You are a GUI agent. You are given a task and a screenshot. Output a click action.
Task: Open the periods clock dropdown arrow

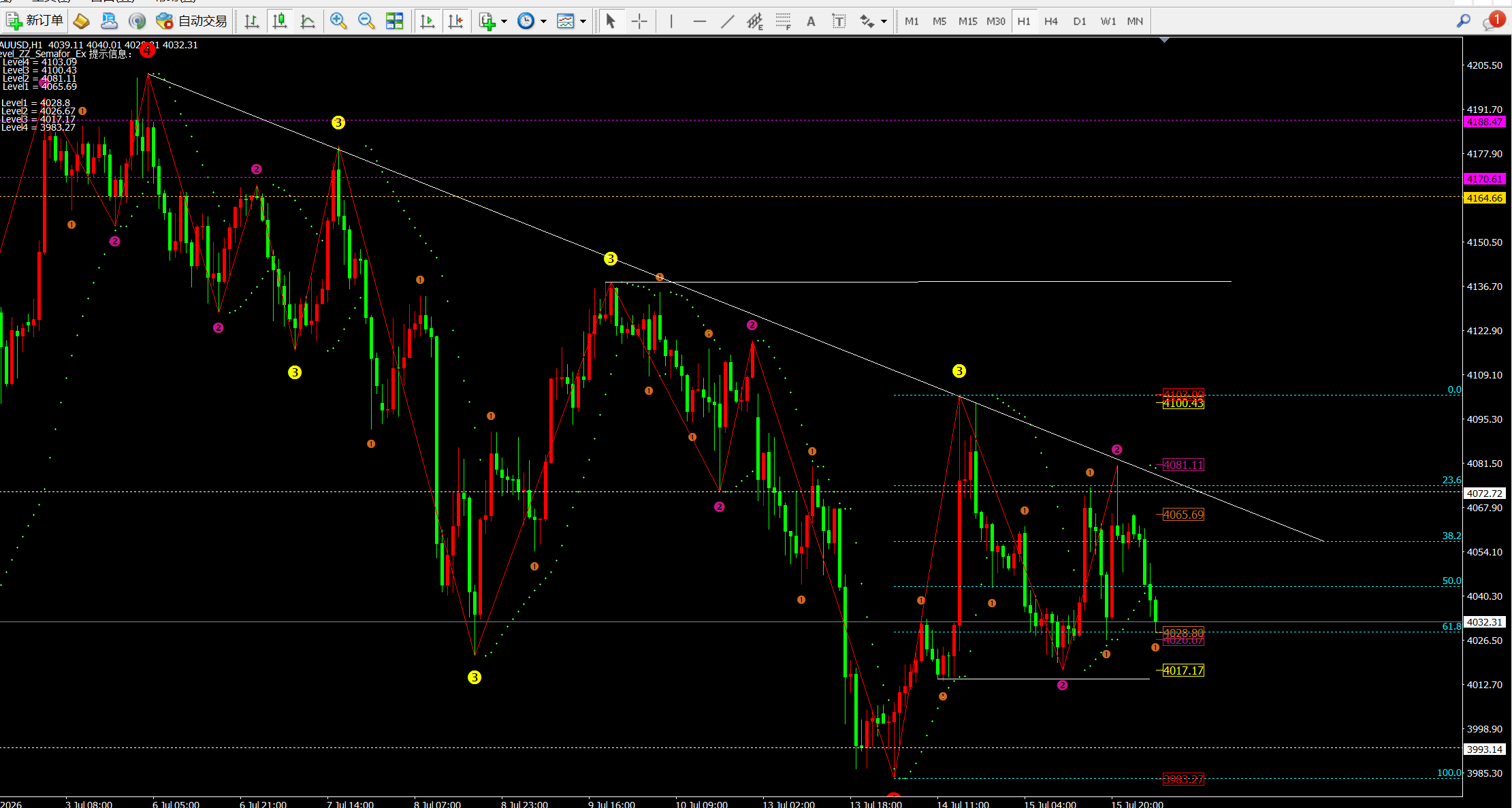pos(543,21)
